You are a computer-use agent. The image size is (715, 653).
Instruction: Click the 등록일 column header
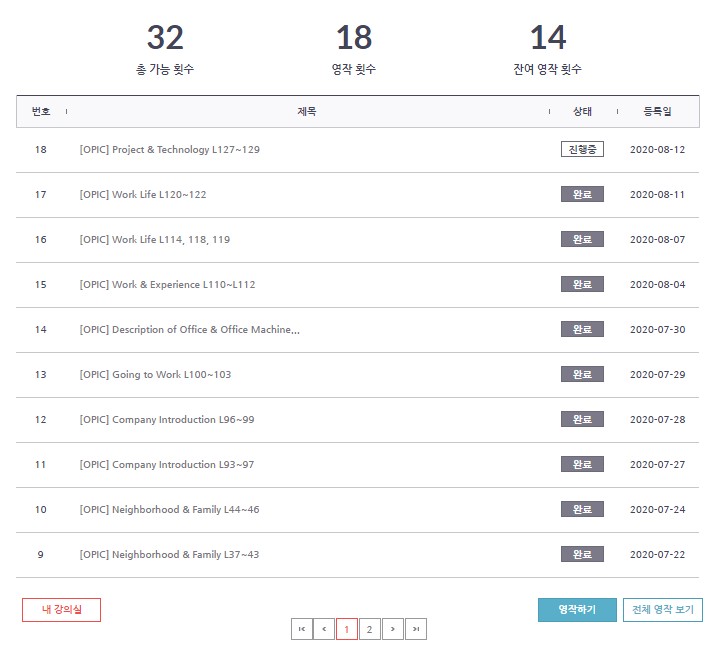[x=657, y=112]
